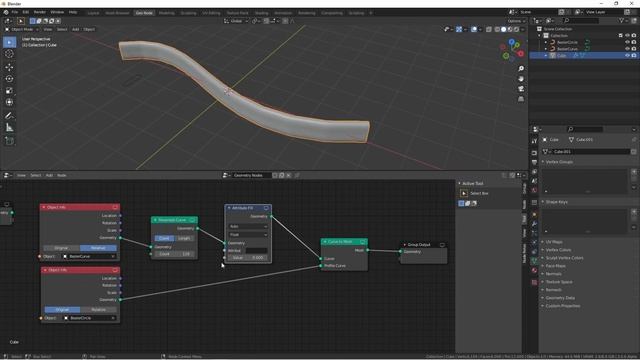Open the Material properties tab

coord(534,270)
